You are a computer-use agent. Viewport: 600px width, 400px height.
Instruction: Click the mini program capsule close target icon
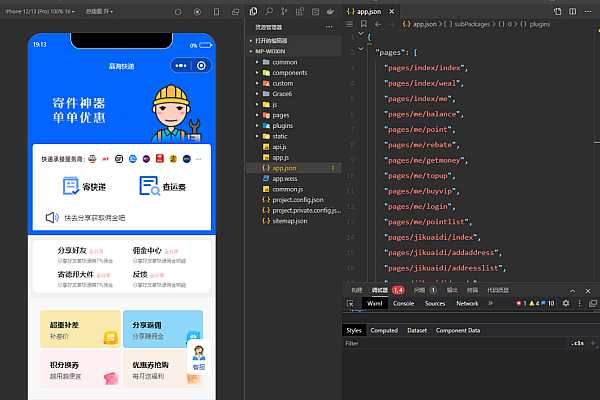click(201, 66)
